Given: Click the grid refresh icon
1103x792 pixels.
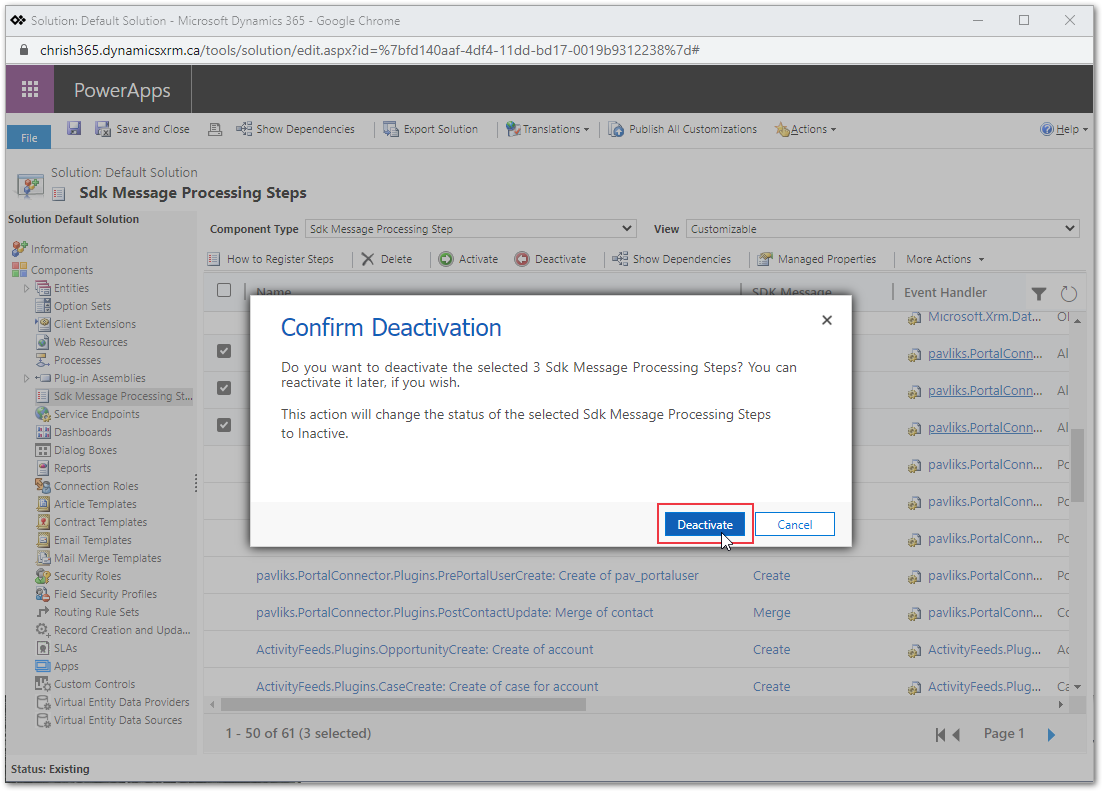Looking at the screenshot, I should pos(1069,293).
